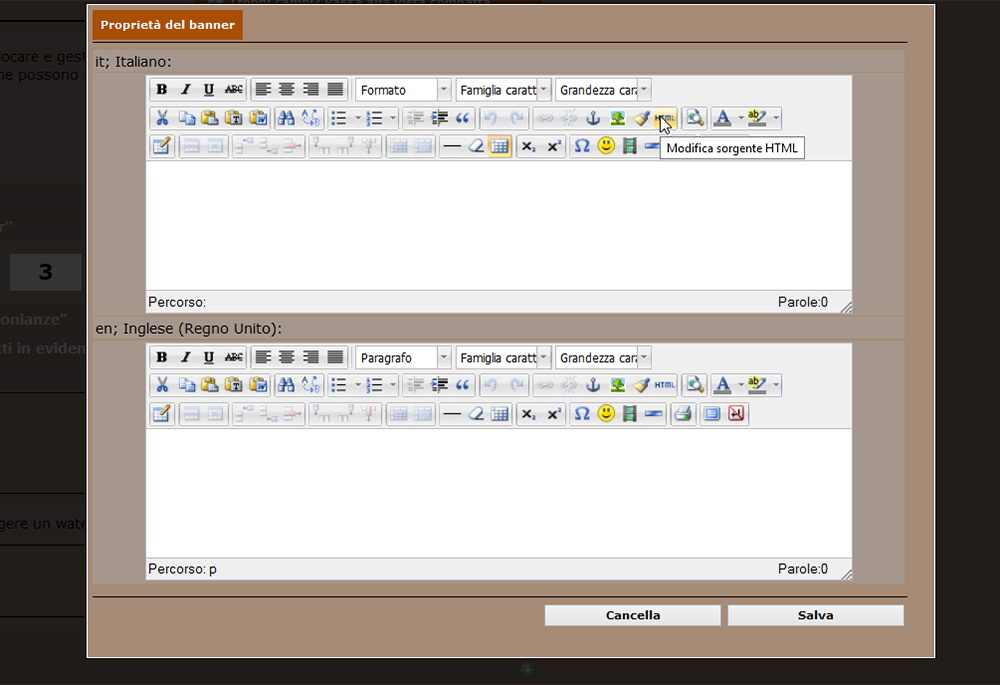This screenshot has width=1000, height=685.
Task: Increase indent in the Italian editor
Action: pyautogui.click(x=439, y=118)
